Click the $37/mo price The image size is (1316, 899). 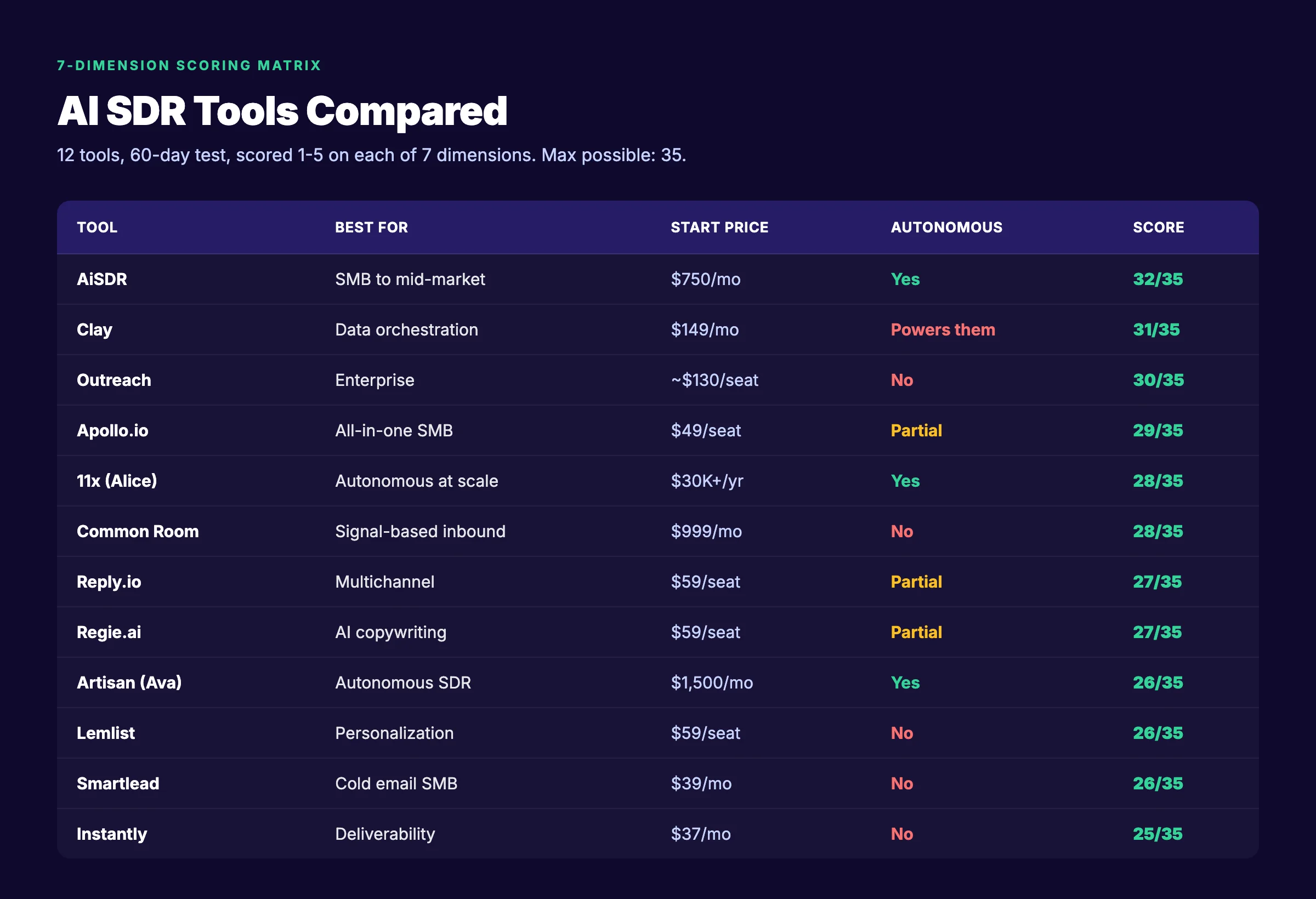(701, 834)
